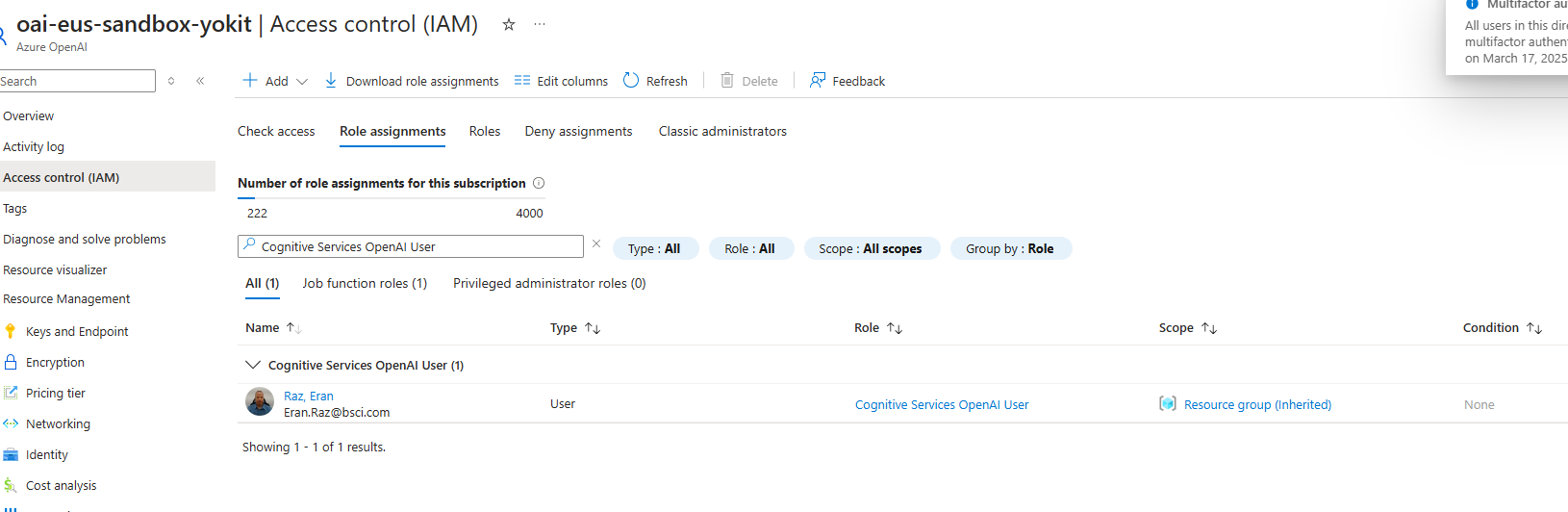Click the Keys and Endpoint key icon
This screenshot has height=512, width=1568.
click(11, 331)
